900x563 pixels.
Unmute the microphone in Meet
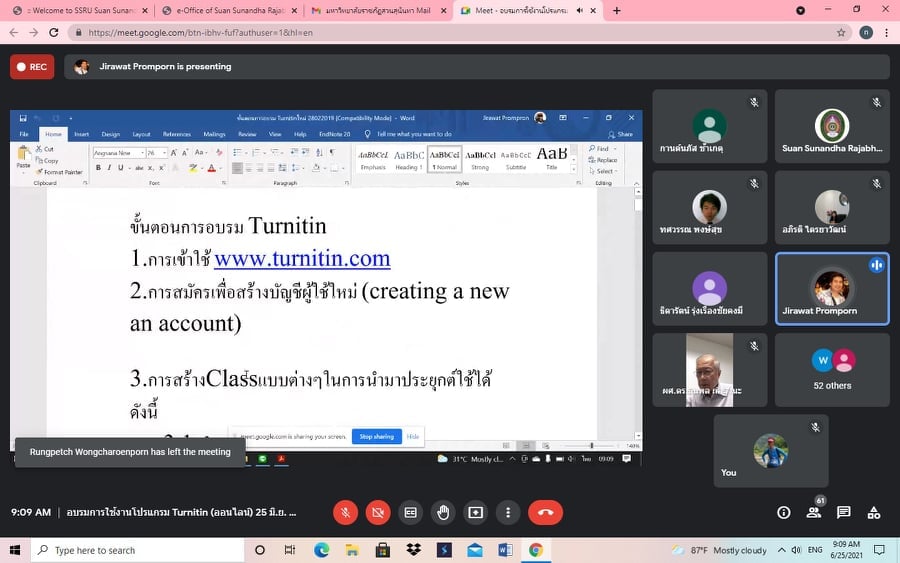point(345,512)
